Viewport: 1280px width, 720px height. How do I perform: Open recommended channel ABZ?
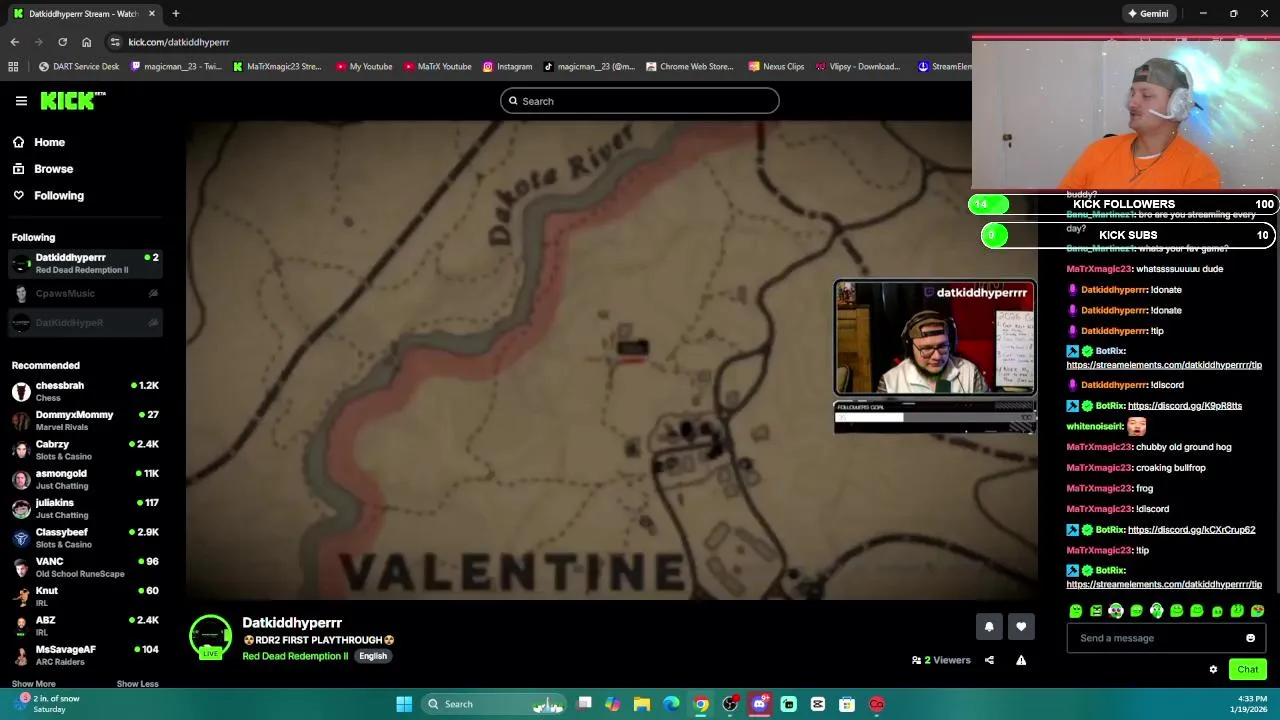coord(85,626)
